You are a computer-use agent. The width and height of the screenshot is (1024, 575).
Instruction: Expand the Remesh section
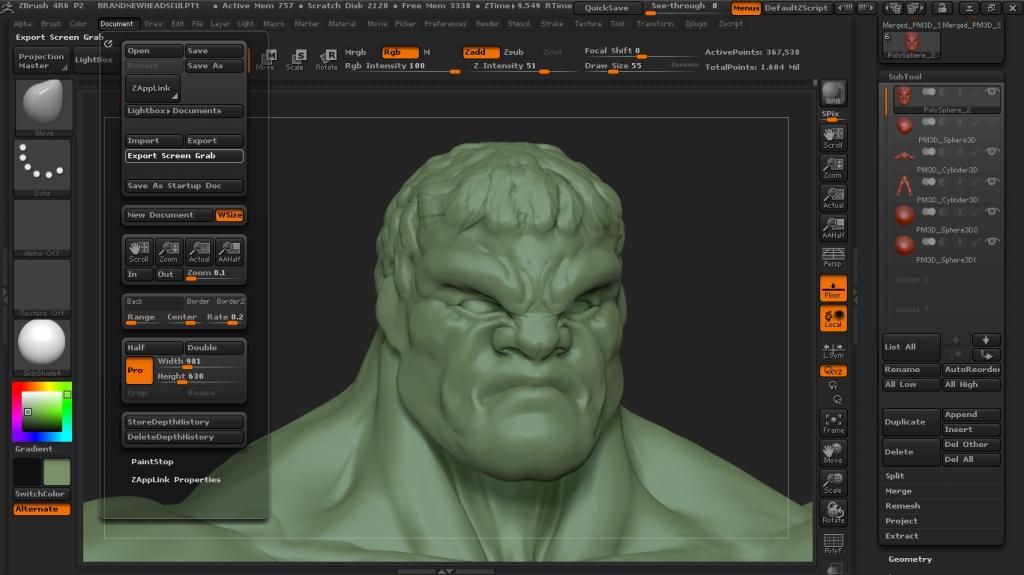[903, 506]
